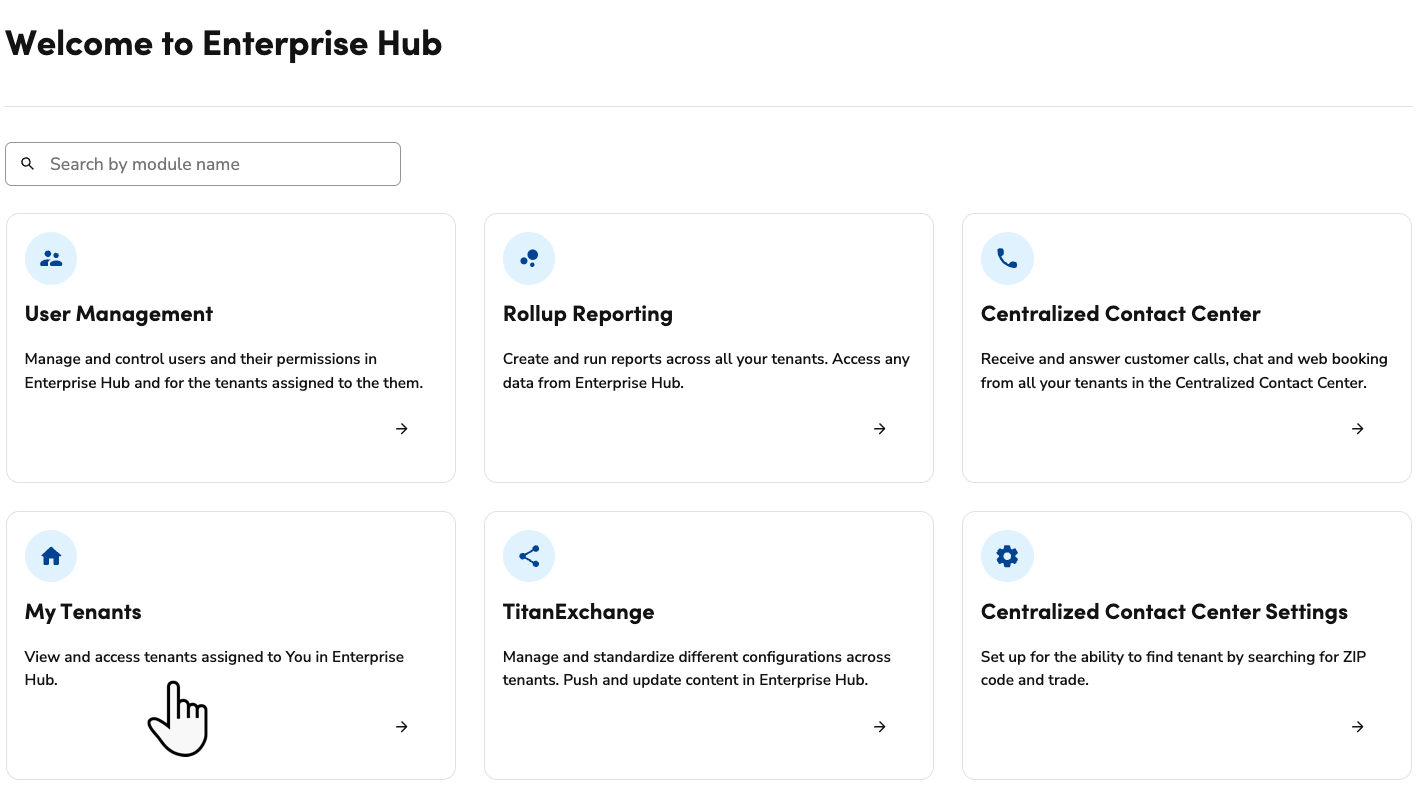Open TitanExchange via its arrow
The image size is (1423, 792).
coord(879,726)
